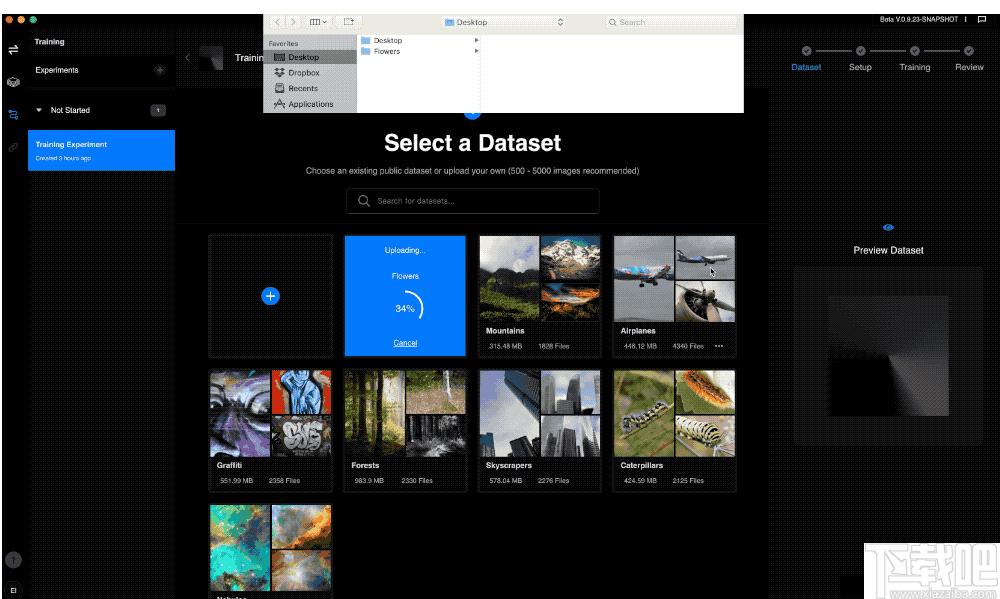Expand the Flowers folder arrow in file list
This screenshot has height=599, width=1000.
click(476, 51)
